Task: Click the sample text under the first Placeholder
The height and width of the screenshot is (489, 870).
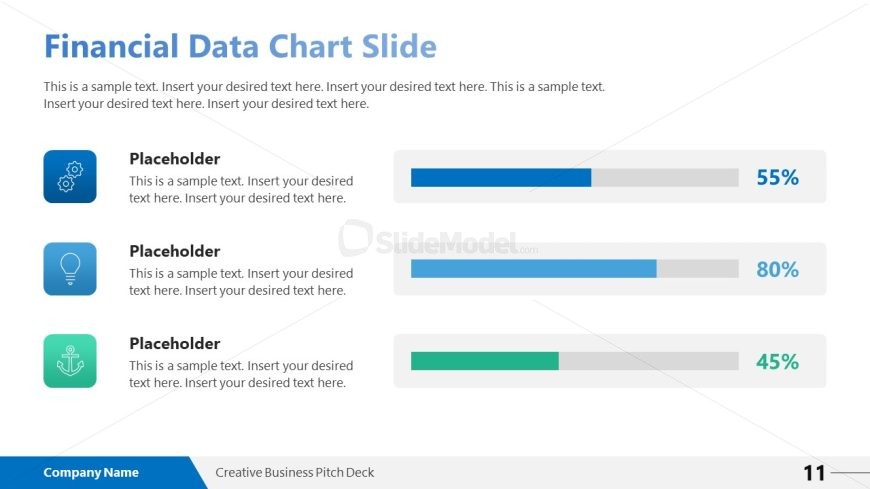Action: click(241, 190)
